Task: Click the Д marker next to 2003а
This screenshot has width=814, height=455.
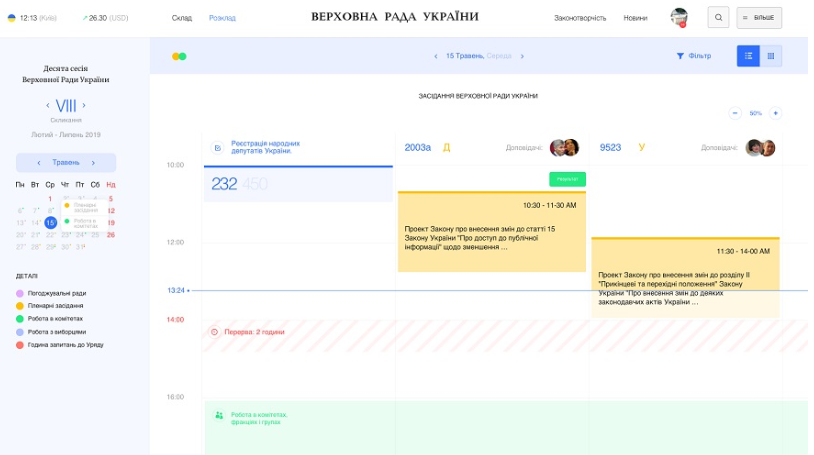Action: click(x=446, y=148)
